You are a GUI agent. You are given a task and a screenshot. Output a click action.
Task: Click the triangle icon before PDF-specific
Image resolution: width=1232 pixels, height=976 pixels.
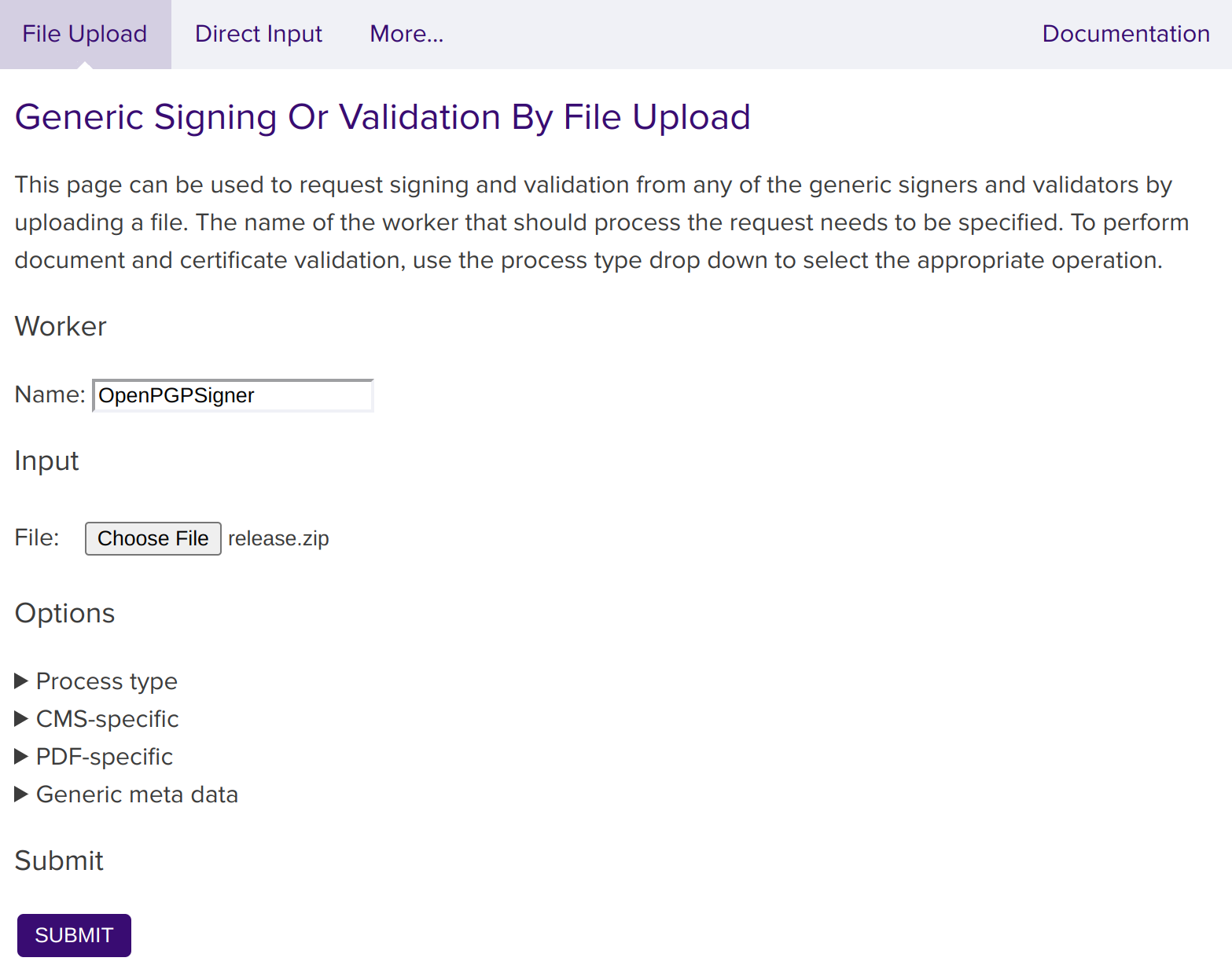(x=21, y=756)
